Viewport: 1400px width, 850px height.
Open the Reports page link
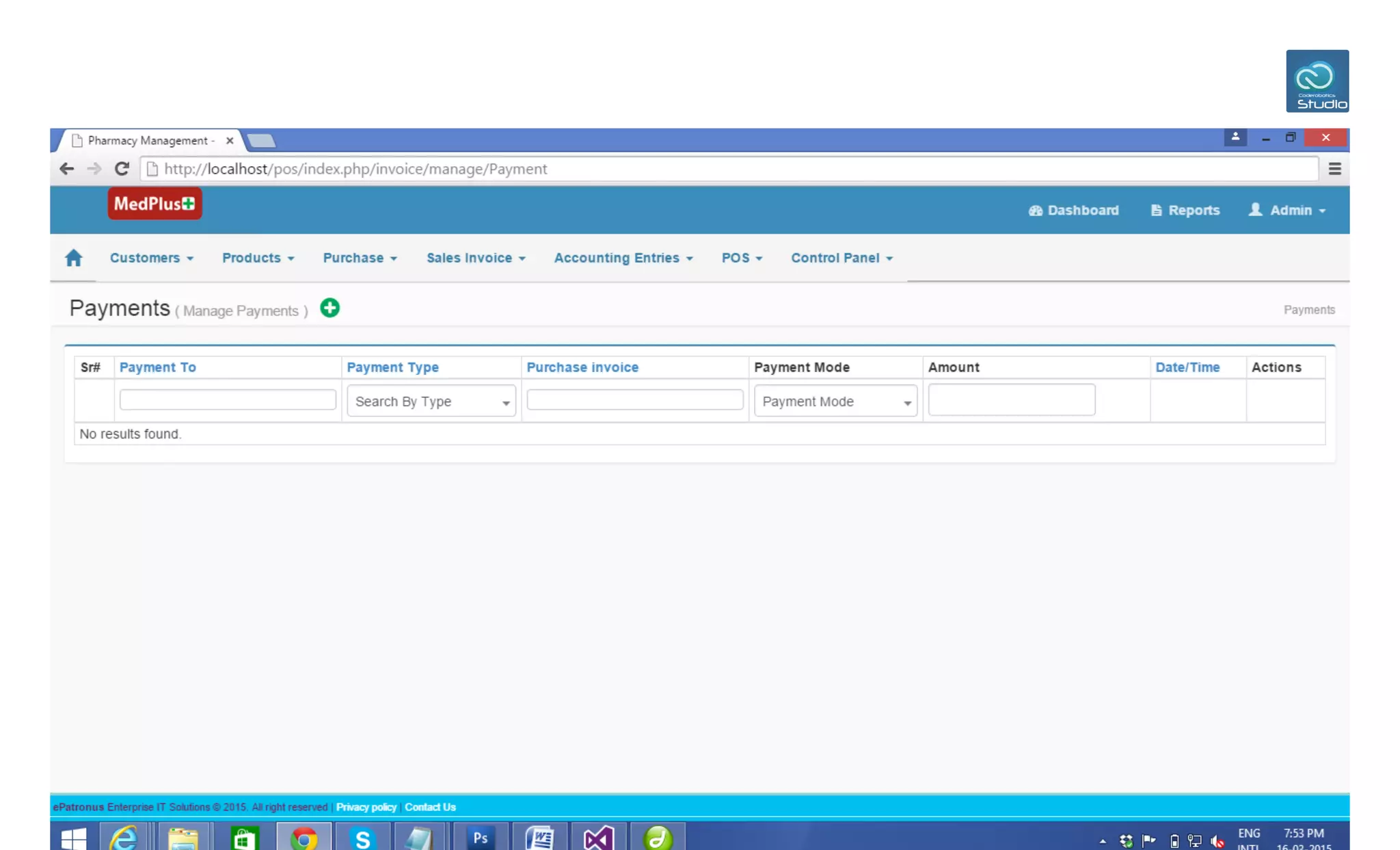(x=1185, y=210)
